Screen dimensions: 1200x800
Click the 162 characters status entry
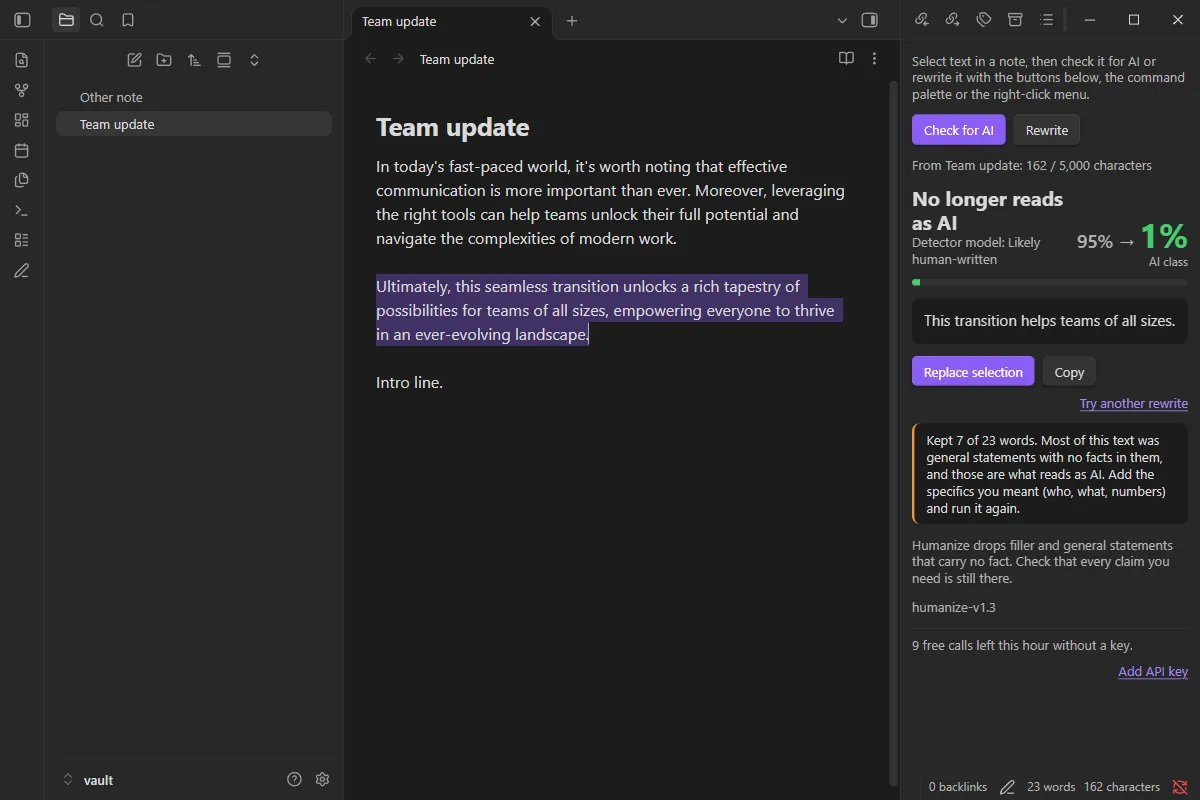(x=1122, y=787)
